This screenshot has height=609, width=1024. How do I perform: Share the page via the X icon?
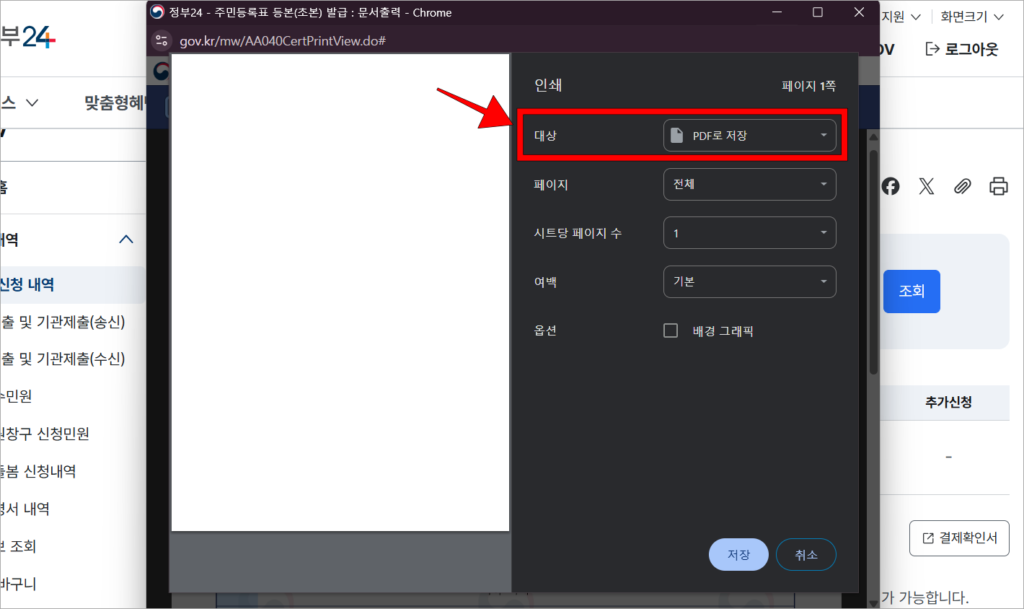[926, 186]
